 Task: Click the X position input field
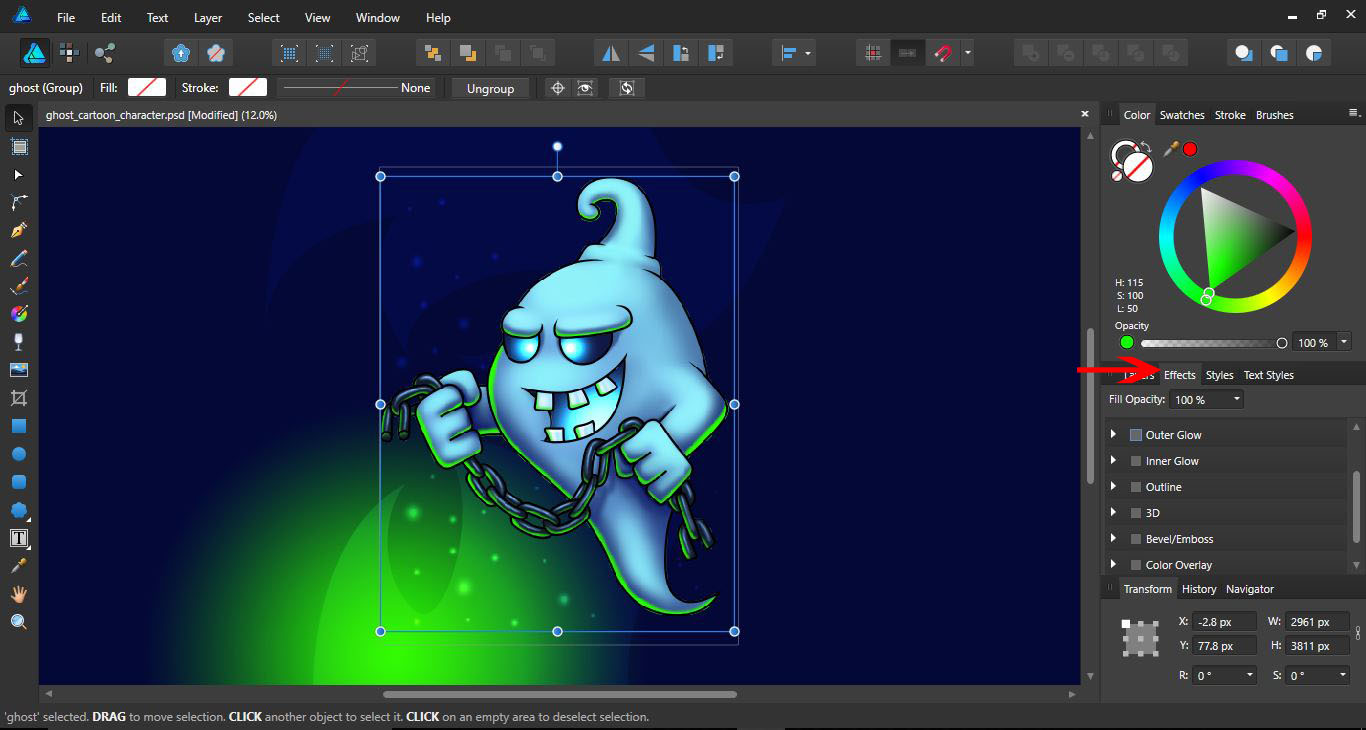1224,620
